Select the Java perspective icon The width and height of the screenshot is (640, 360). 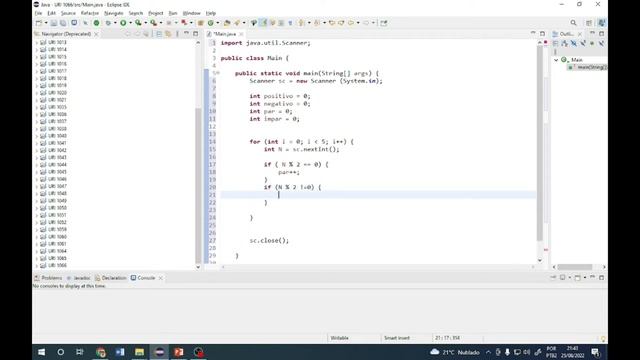[602, 23]
